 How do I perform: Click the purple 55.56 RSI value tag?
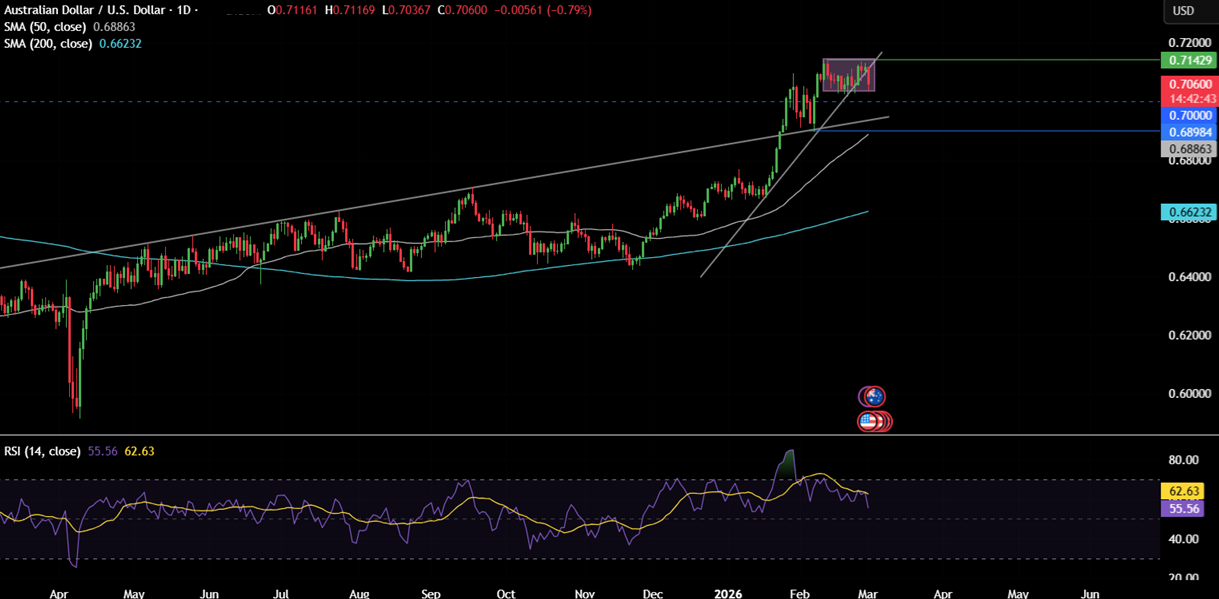tap(1188, 508)
